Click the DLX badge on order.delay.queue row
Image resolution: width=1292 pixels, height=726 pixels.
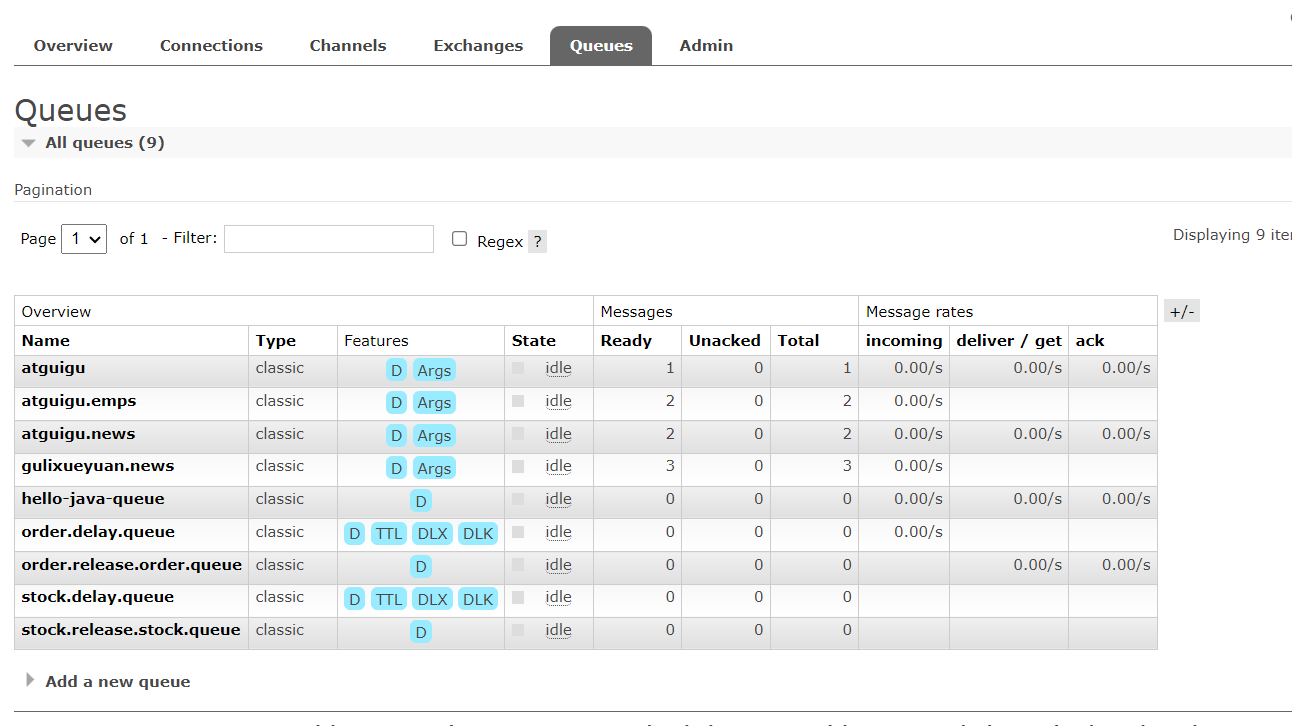click(x=433, y=534)
